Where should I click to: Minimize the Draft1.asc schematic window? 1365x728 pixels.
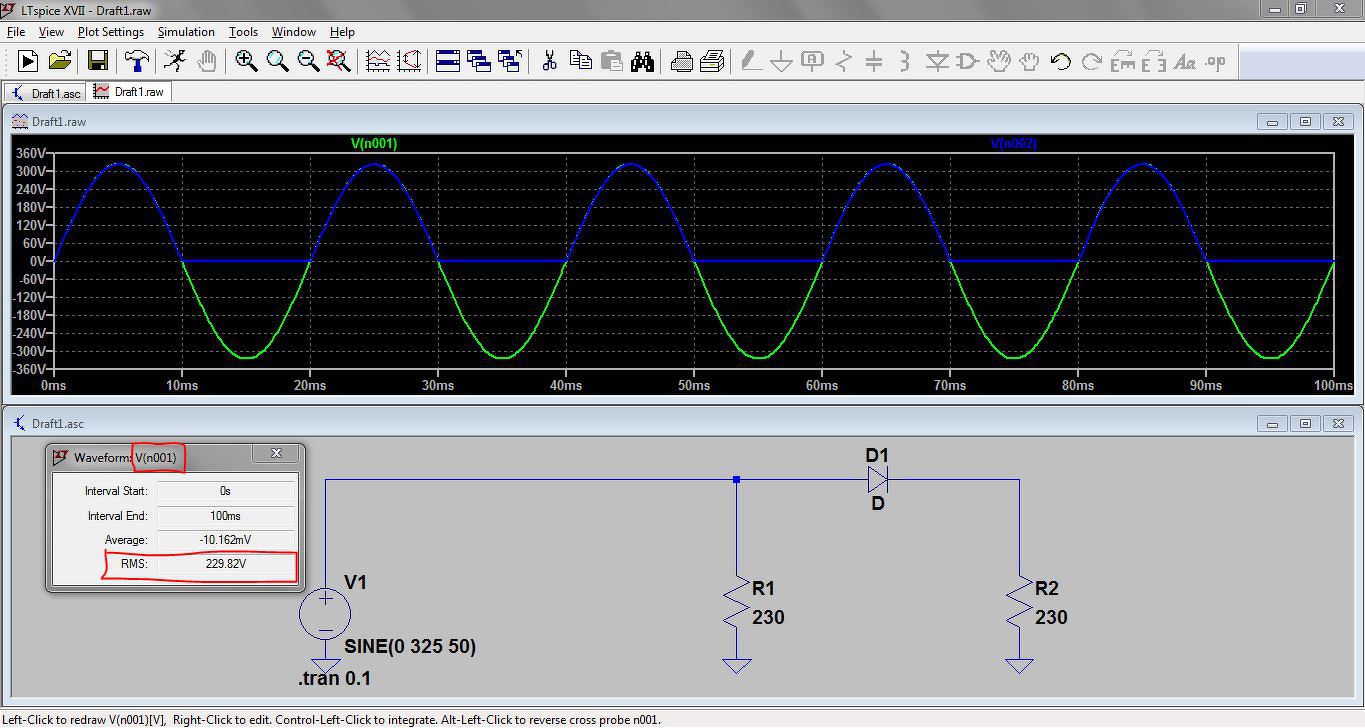tap(1272, 424)
